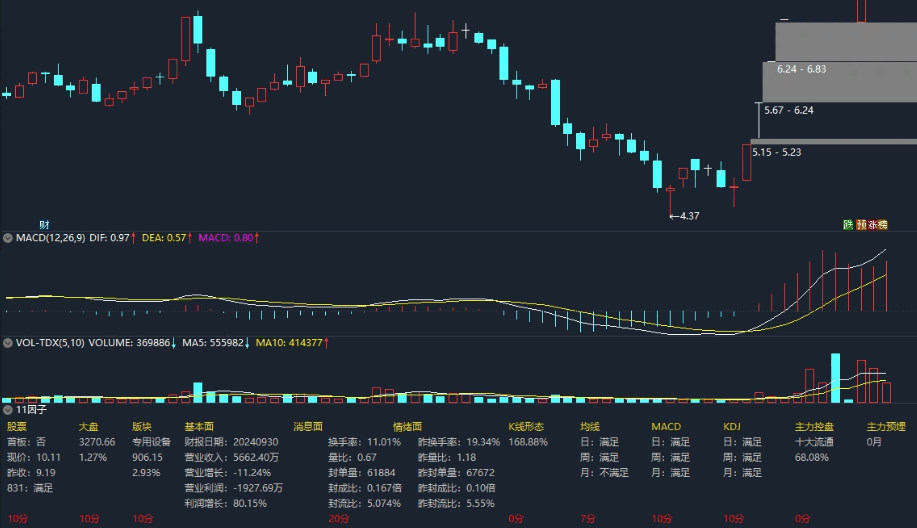The image size is (917, 528).
Task: Click the 昨收: 9.19 value
Action: coord(32,472)
